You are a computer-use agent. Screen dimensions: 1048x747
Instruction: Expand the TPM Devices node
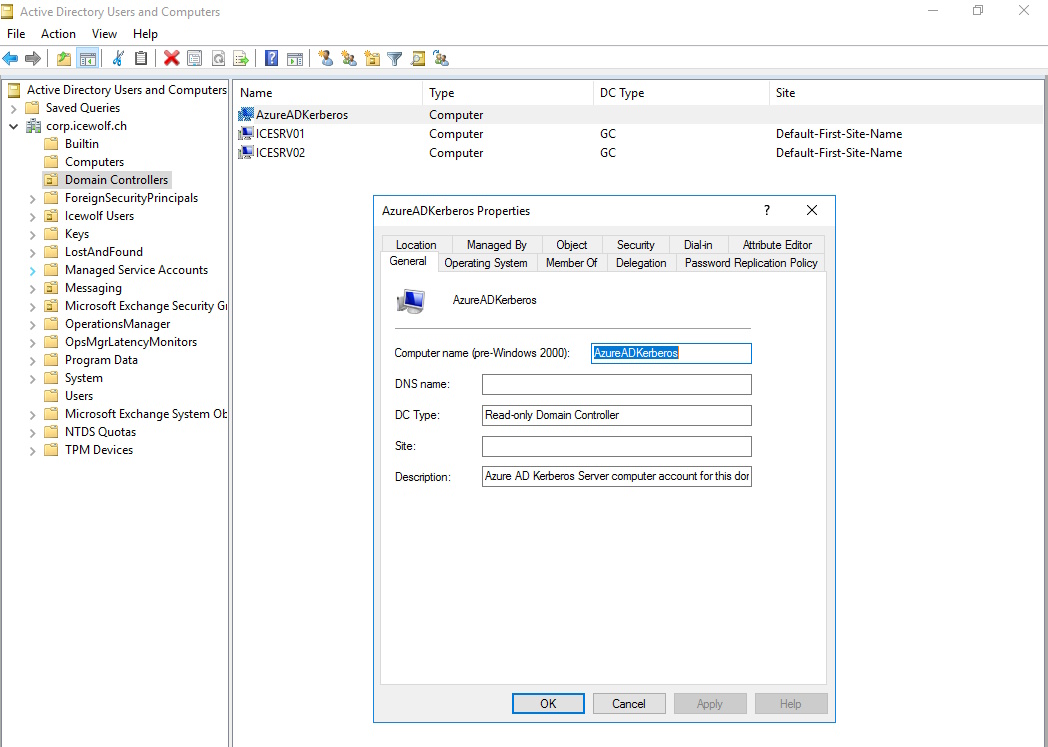(32, 451)
